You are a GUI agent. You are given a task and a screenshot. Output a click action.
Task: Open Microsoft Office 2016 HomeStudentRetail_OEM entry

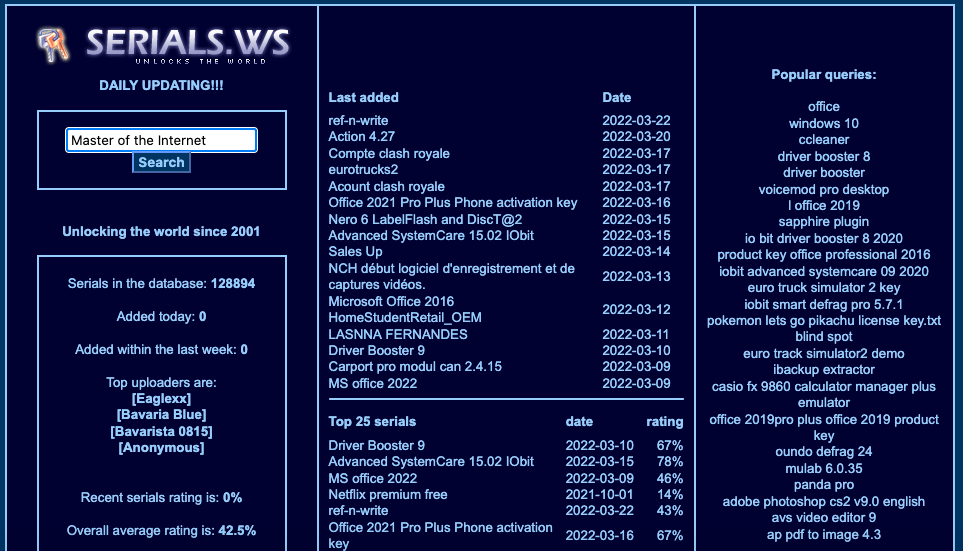click(x=405, y=310)
